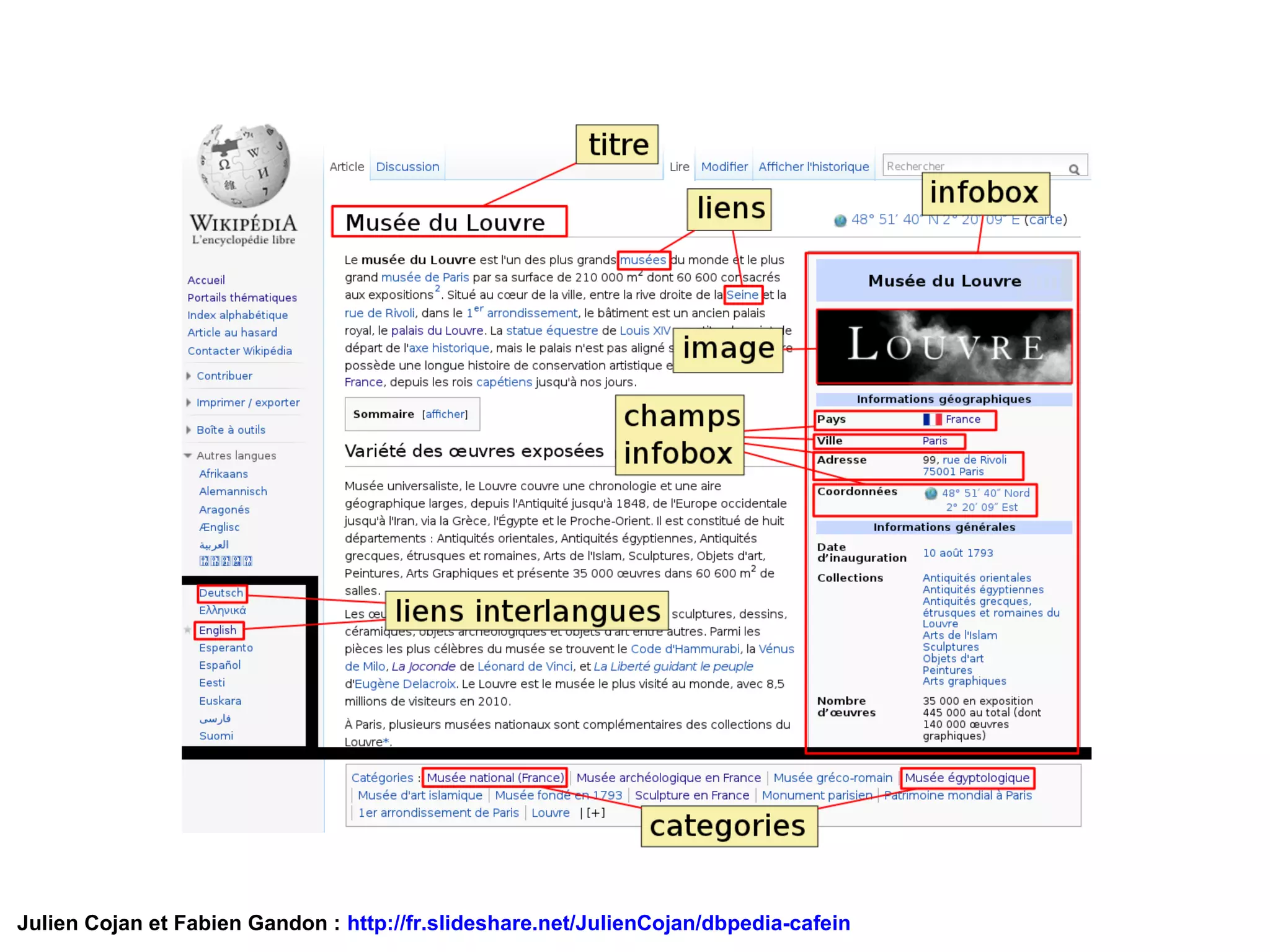The height and width of the screenshot is (952, 1270).
Task: Open Index alphabétique link
Action: coord(238,315)
